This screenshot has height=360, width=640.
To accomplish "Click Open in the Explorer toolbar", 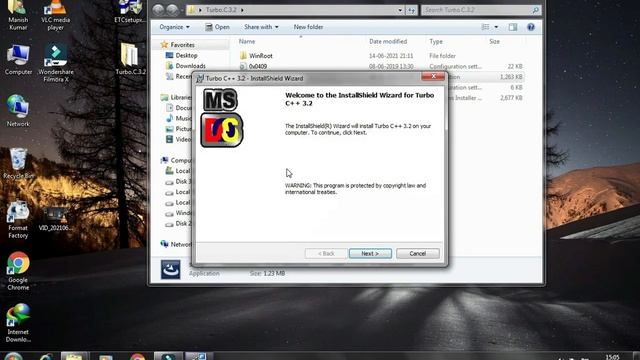I will 218,27.
